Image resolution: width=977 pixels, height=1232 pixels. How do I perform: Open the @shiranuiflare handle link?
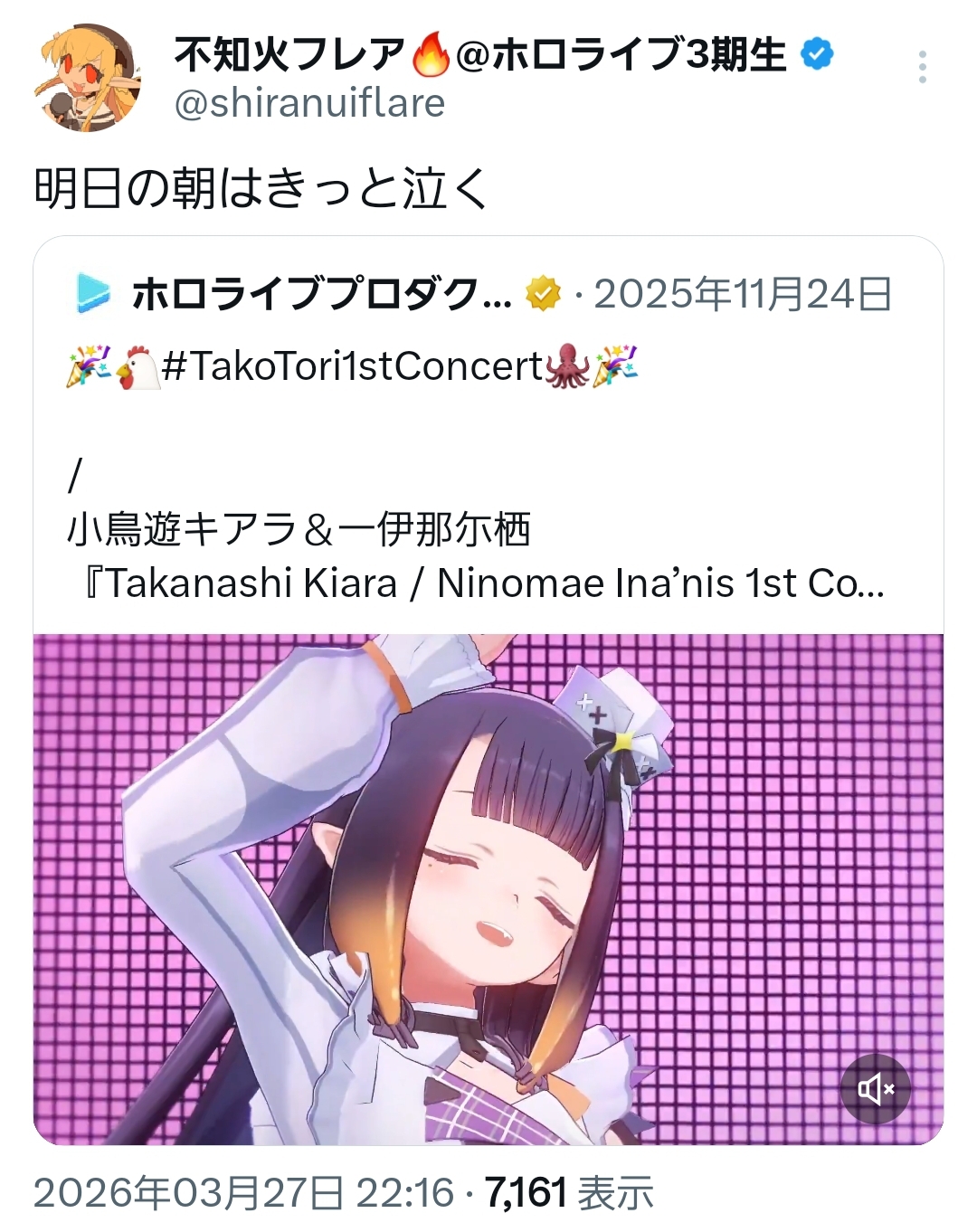309,104
